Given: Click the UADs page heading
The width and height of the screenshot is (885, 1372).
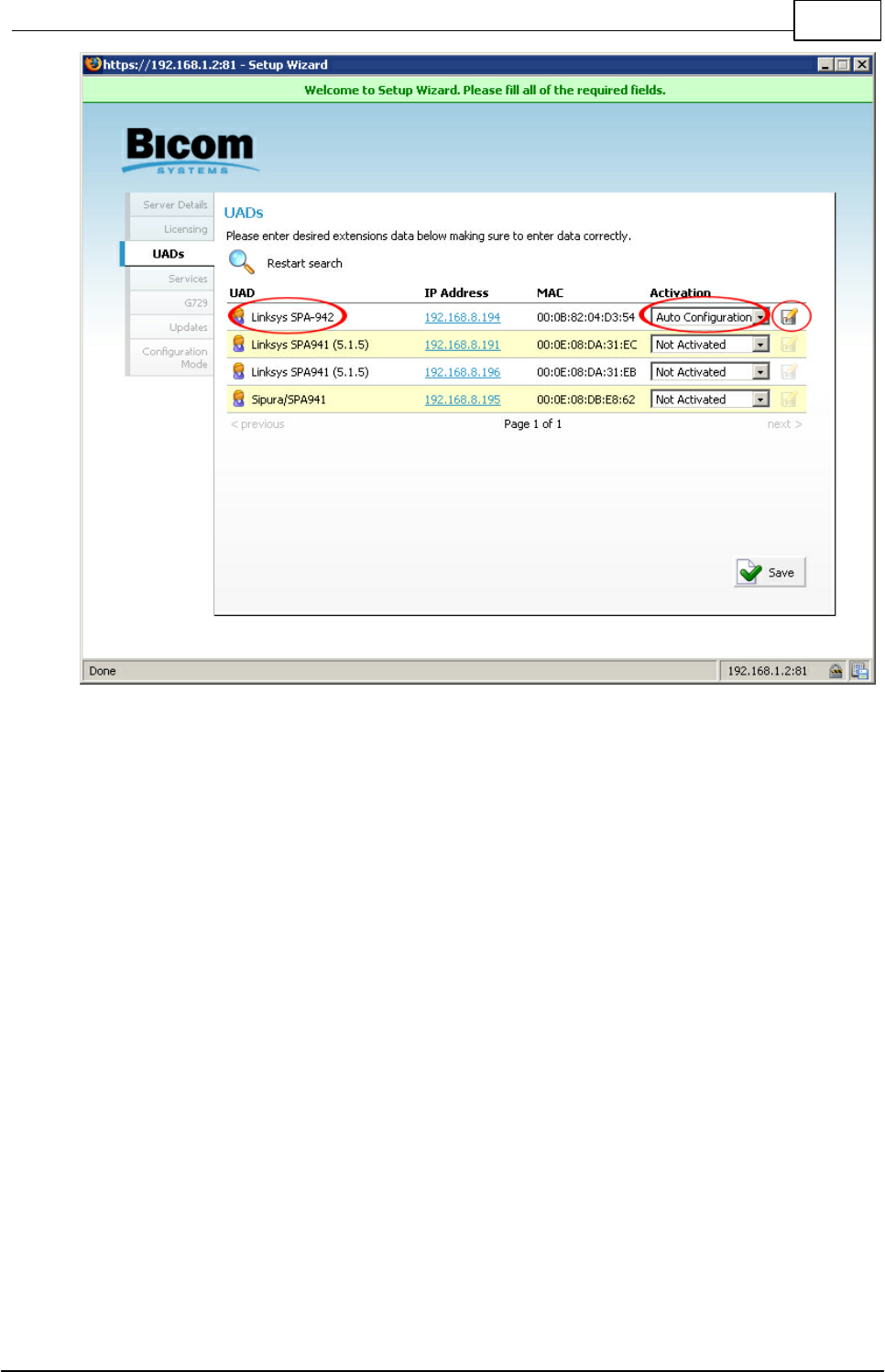Looking at the screenshot, I should pos(244,213).
